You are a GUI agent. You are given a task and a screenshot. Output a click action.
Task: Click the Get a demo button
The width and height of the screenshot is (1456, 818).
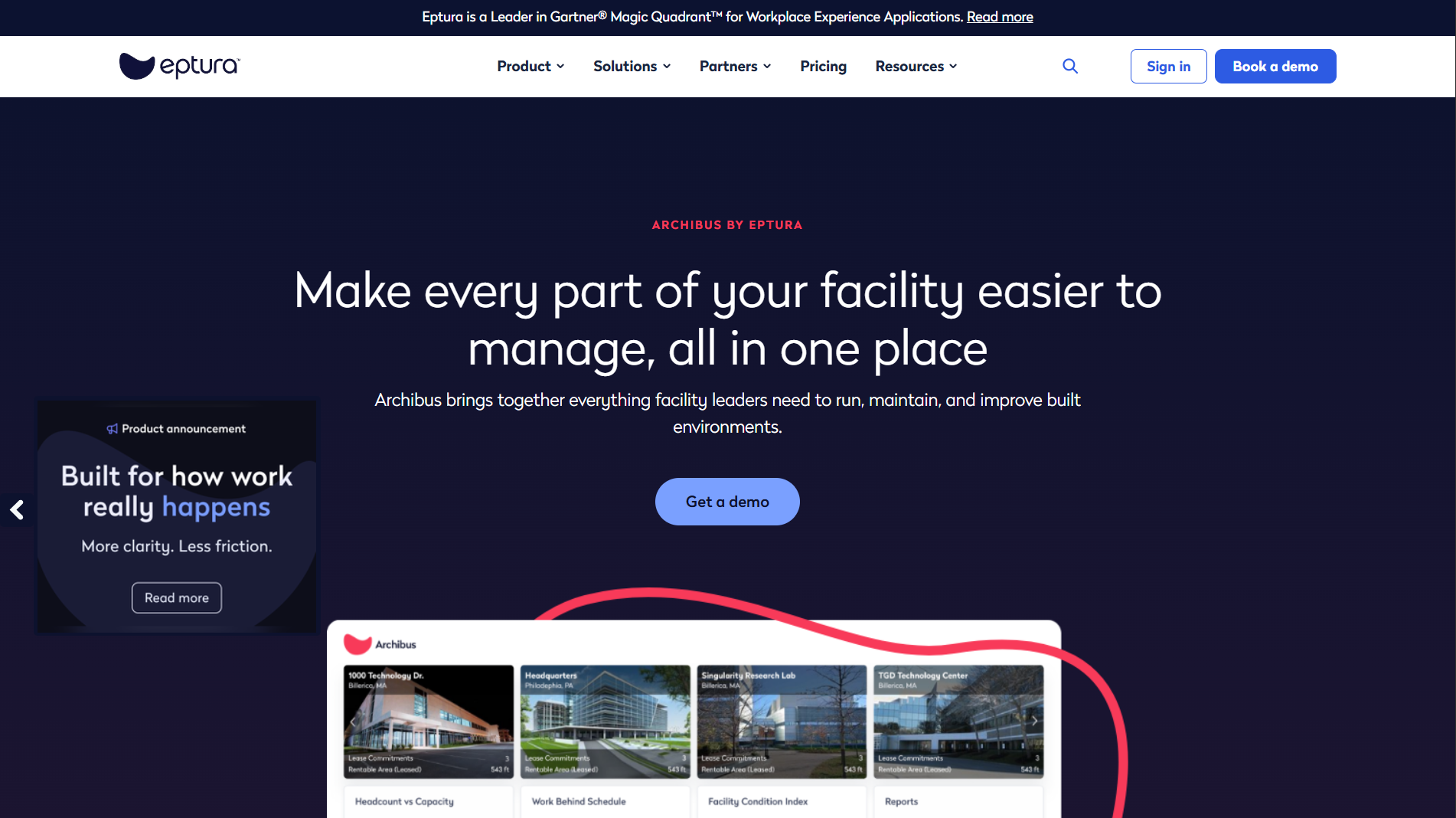[727, 502]
